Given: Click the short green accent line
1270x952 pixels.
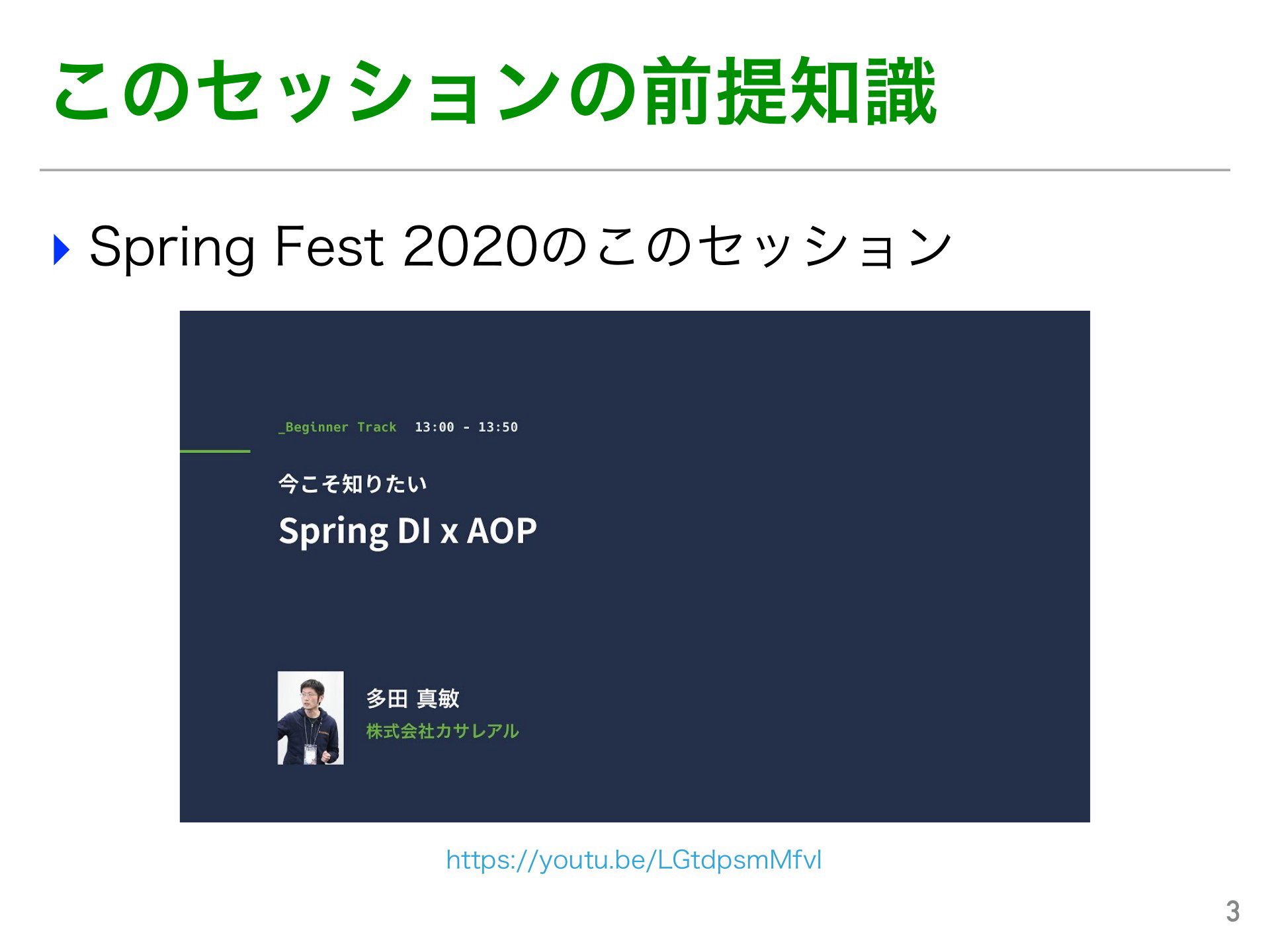Looking at the screenshot, I should (x=215, y=451).
